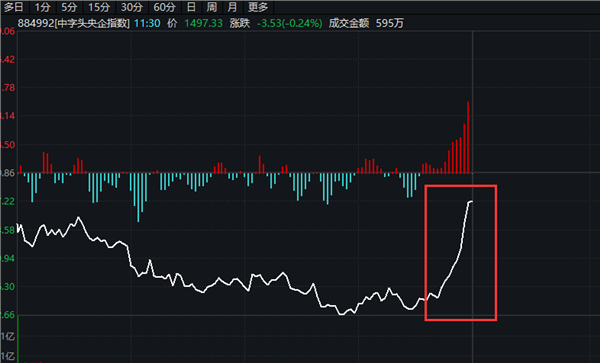This screenshot has height=363, width=600.
Task: Switch to the 多日 multi-day chart tab
Action: [14, 7]
